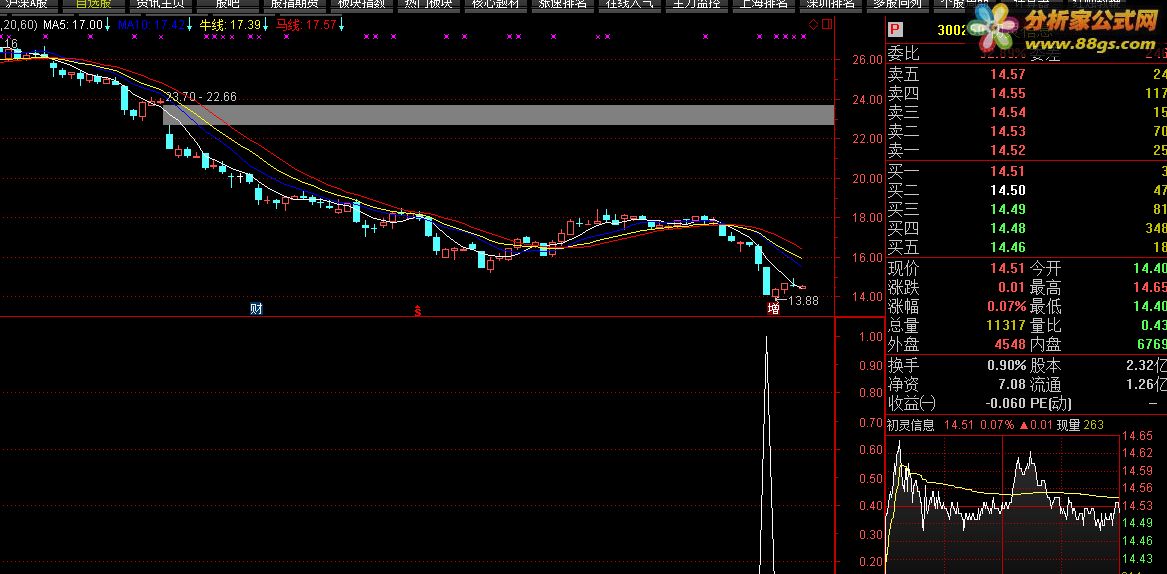Click the 外盘 value 4548
The width and height of the screenshot is (1167, 574).
[1008, 345]
